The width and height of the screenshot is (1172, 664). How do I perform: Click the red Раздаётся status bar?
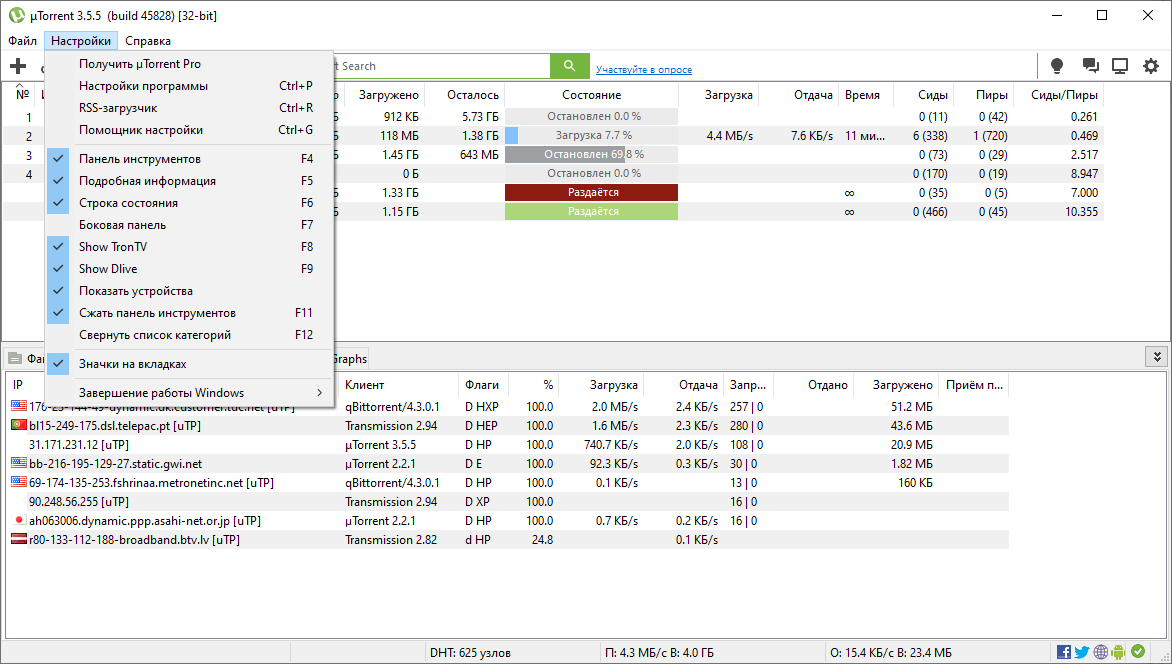591,192
